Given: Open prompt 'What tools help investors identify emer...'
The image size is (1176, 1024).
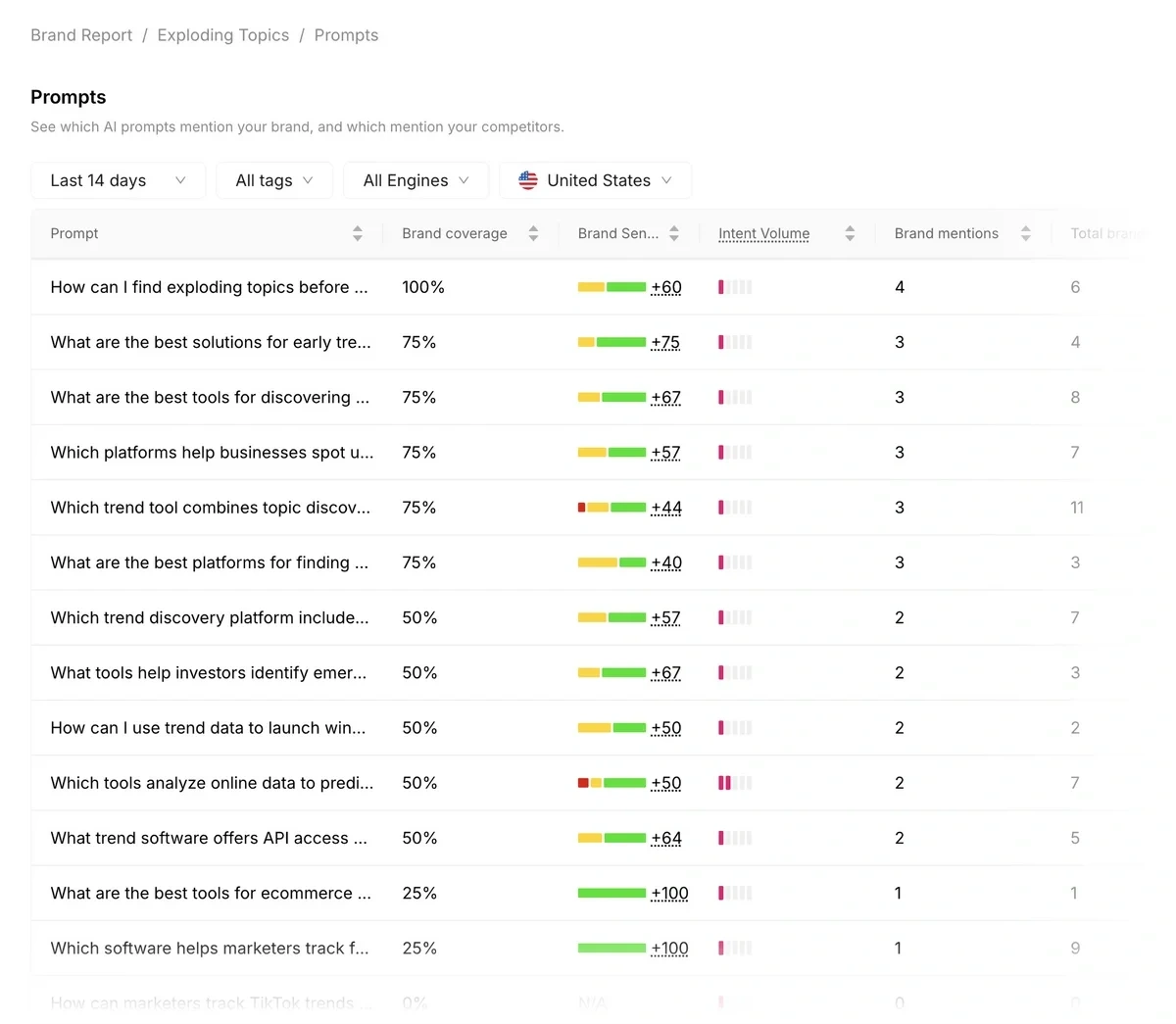Looking at the screenshot, I should point(209,672).
